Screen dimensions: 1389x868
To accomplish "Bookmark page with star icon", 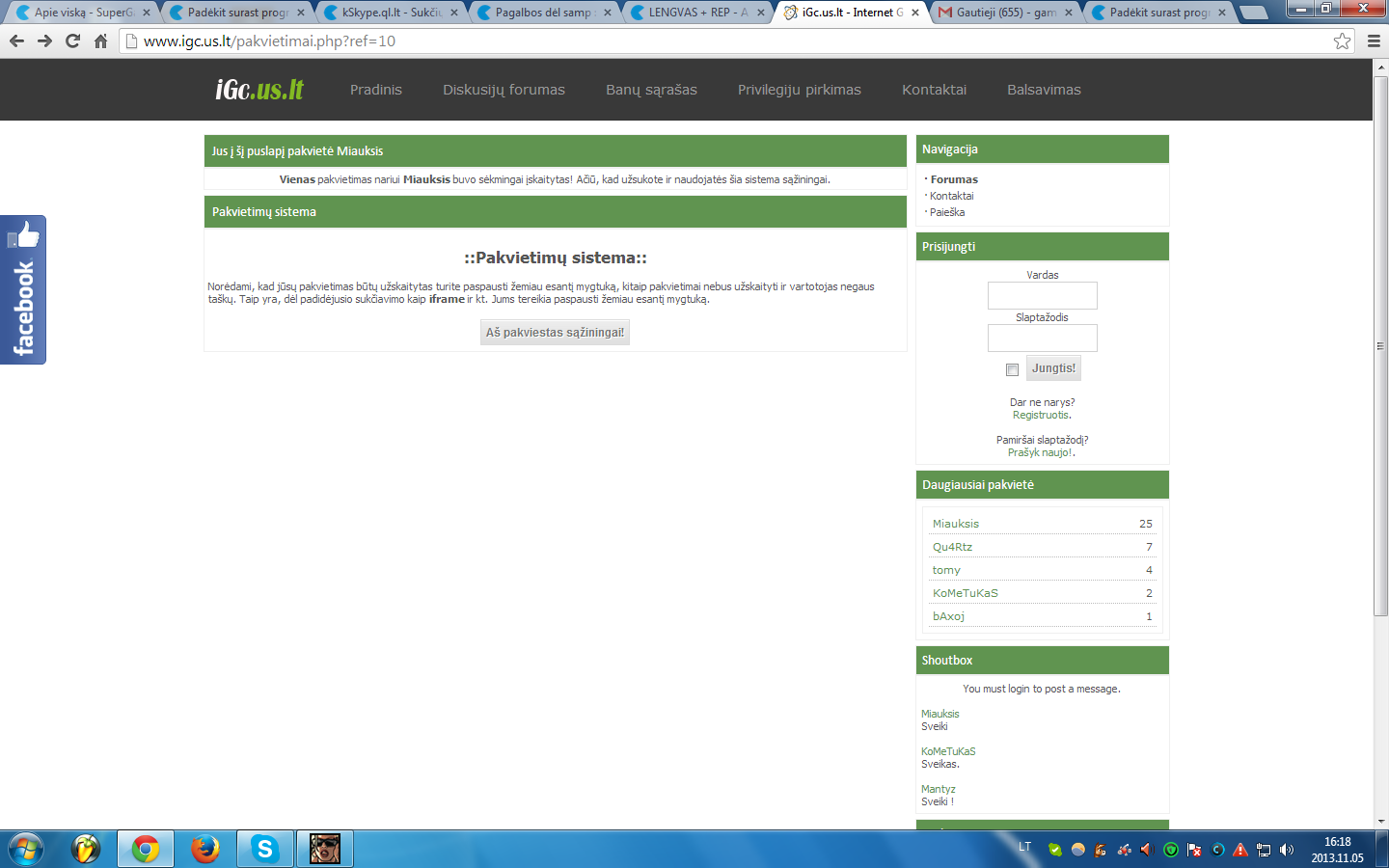I will click(x=1342, y=41).
